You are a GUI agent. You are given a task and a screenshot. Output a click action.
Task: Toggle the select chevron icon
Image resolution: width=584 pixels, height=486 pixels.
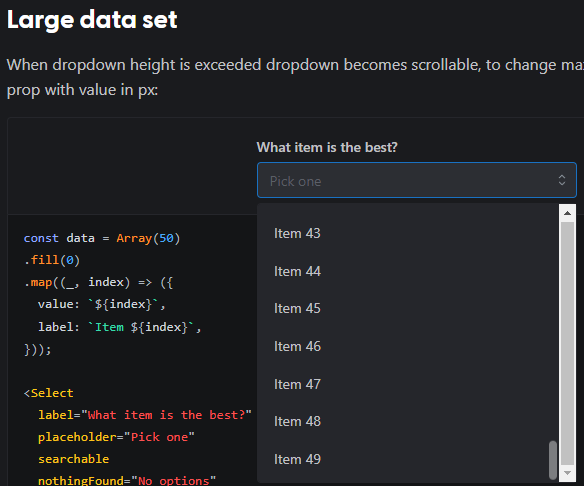pyautogui.click(x=562, y=180)
